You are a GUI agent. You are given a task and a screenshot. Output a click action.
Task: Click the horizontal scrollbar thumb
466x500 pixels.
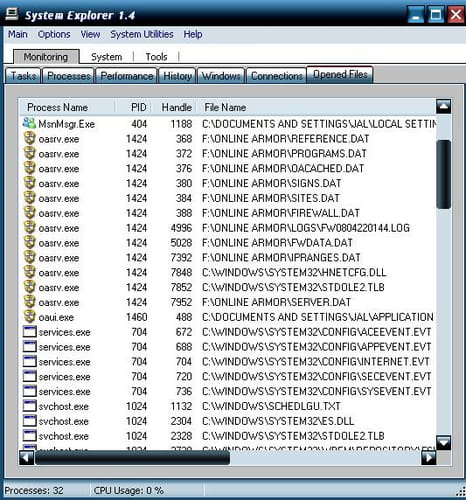tap(132, 457)
